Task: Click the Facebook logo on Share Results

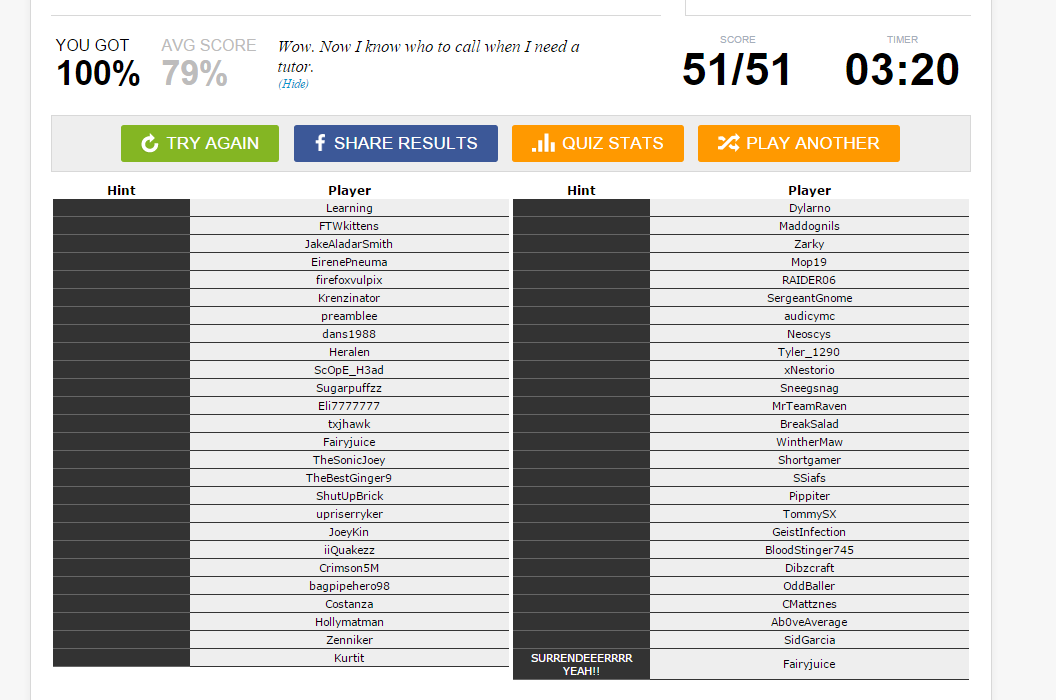Action: point(320,143)
